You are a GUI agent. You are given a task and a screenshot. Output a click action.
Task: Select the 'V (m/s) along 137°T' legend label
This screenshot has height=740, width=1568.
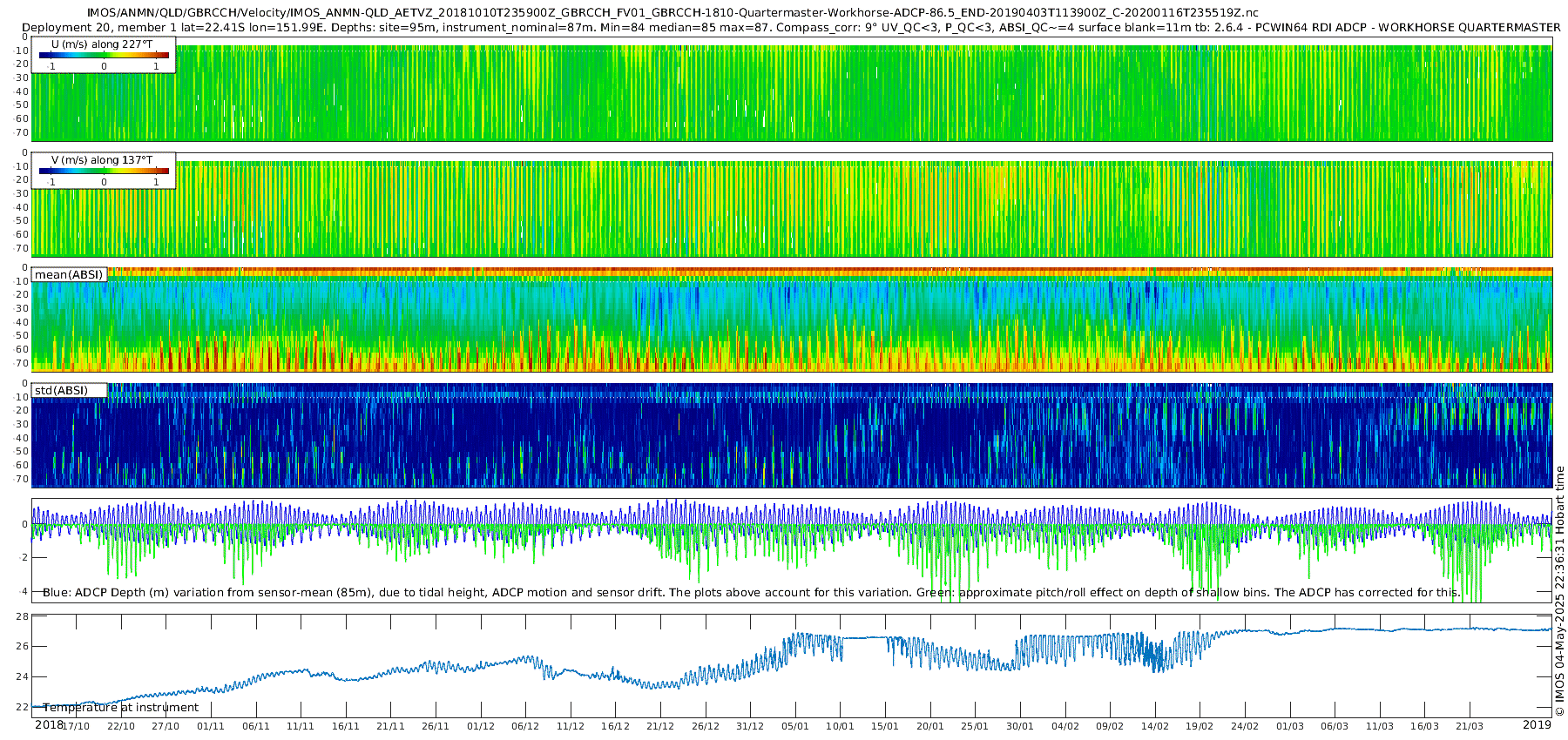(x=102, y=159)
